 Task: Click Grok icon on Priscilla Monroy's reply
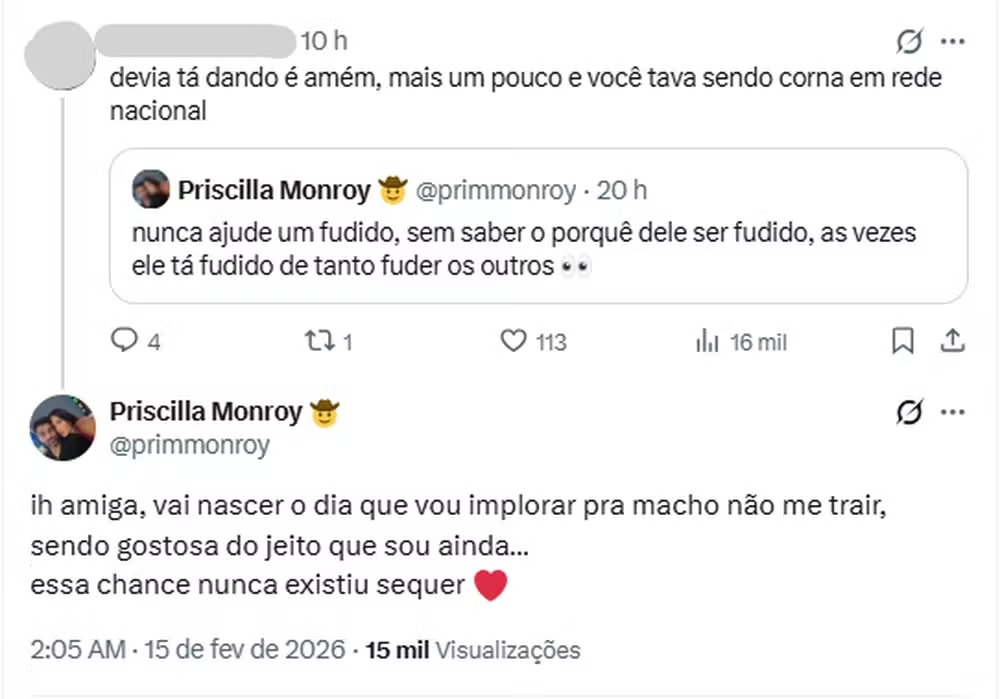pyautogui.click(x=908, y=412)
